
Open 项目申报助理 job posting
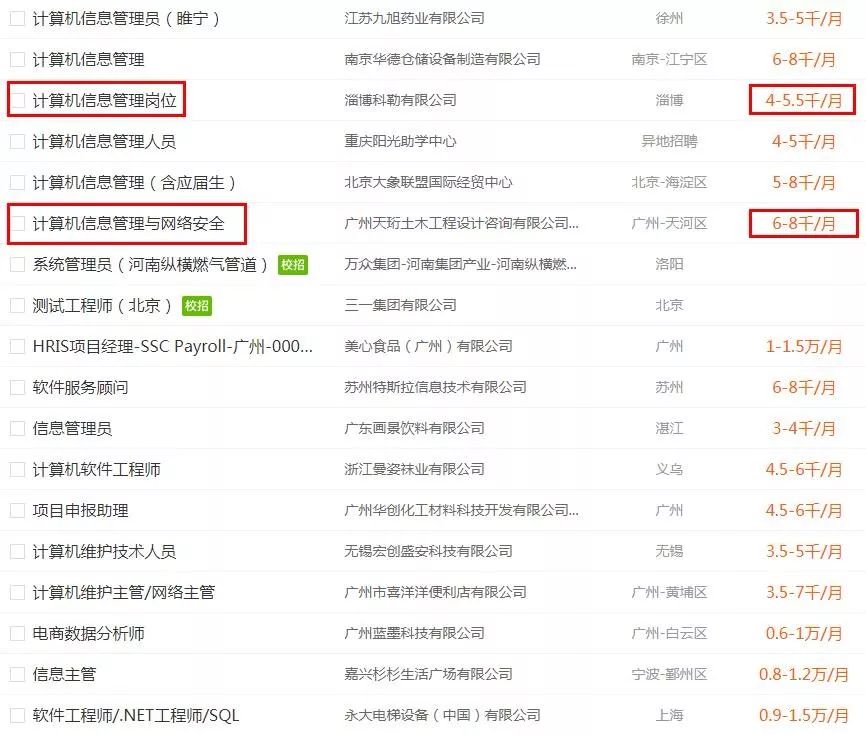point(80,510)
